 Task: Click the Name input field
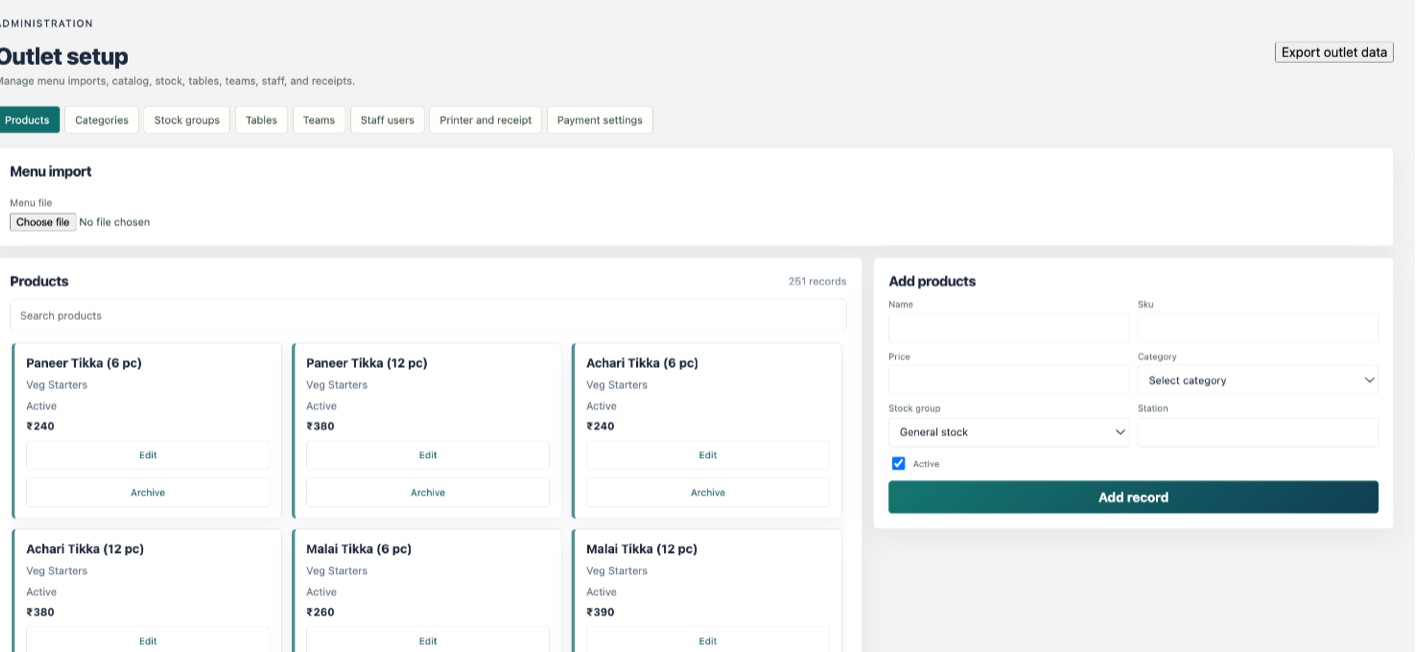pos(1008,328)
